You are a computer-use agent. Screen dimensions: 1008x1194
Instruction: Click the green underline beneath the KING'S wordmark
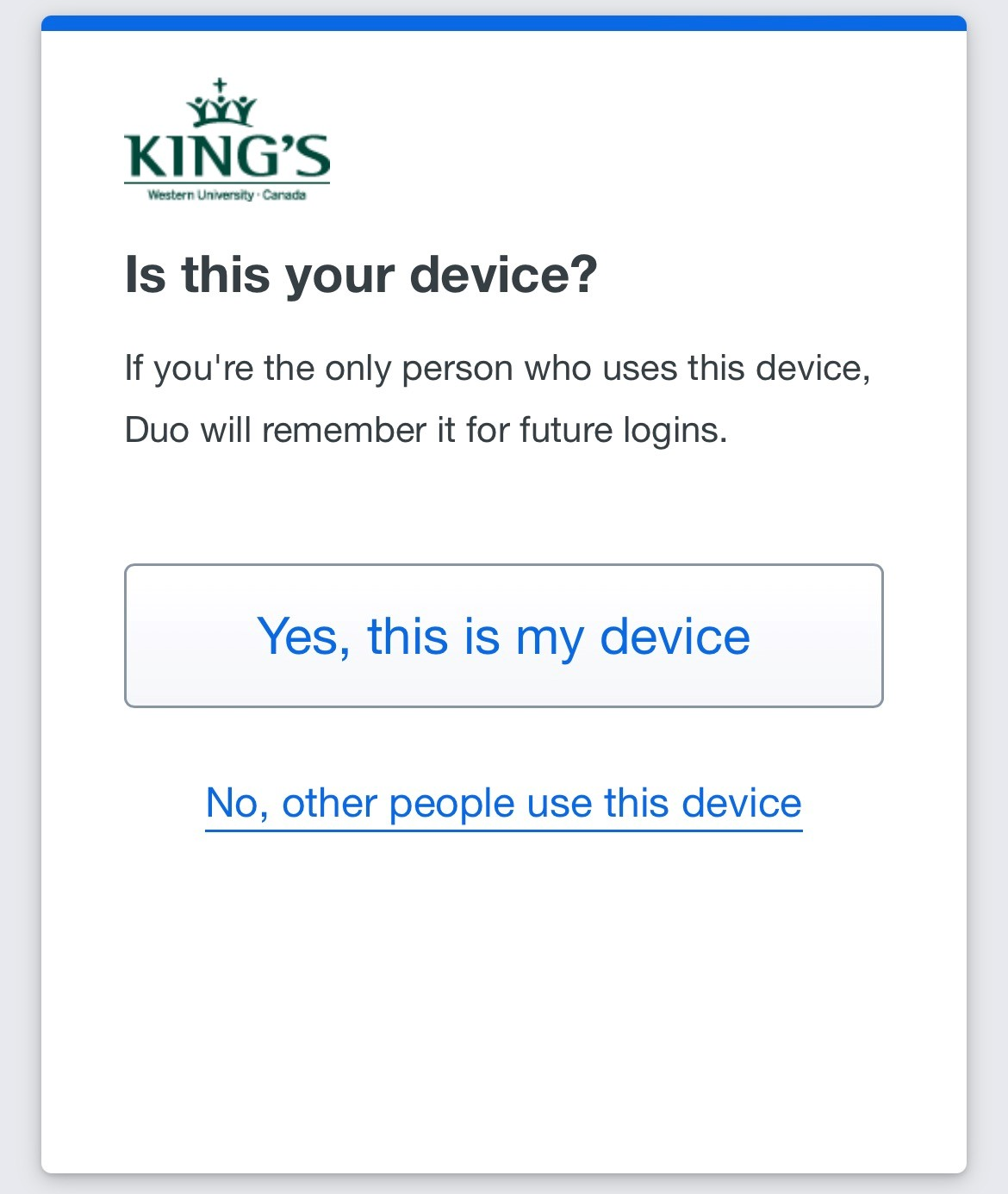227,183
